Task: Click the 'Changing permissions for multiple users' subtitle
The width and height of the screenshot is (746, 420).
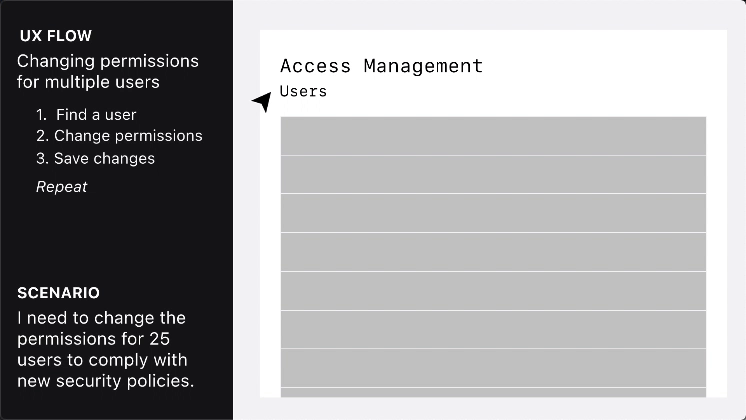Action: pos(108,71)
